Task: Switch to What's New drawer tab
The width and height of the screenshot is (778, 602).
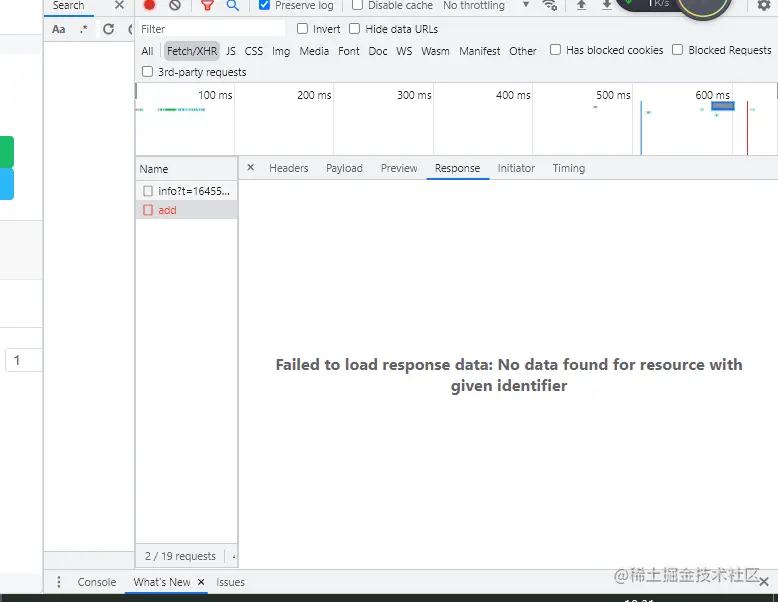Action: (x=162, y=582)
